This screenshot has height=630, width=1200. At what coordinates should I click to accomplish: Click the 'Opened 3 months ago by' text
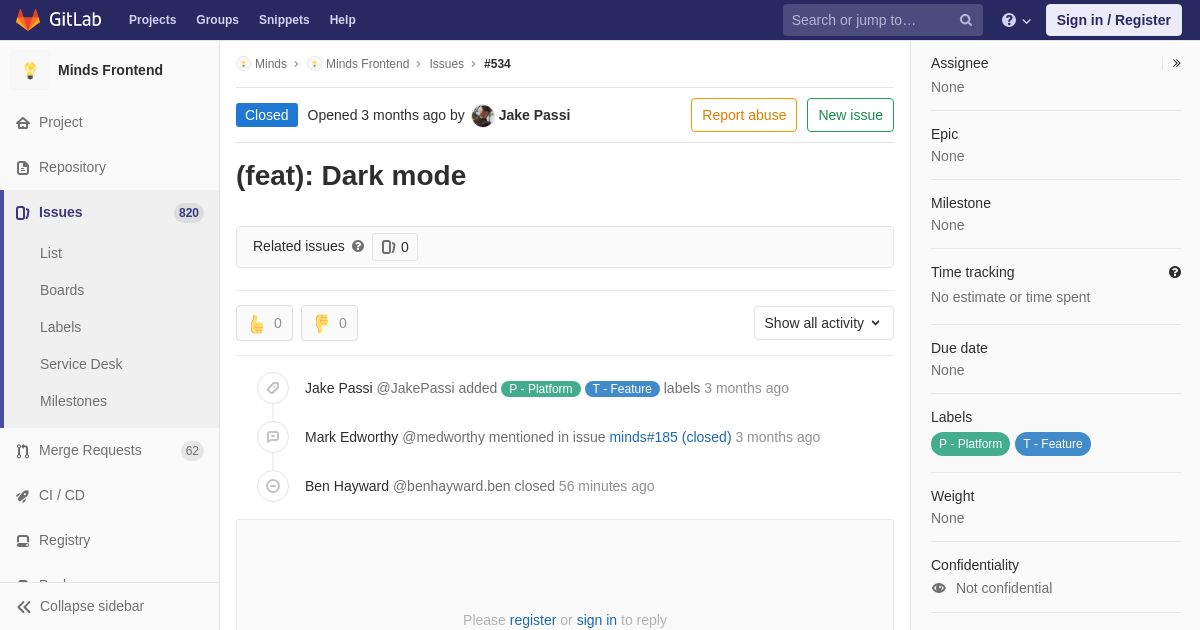(x=386, y=115)
